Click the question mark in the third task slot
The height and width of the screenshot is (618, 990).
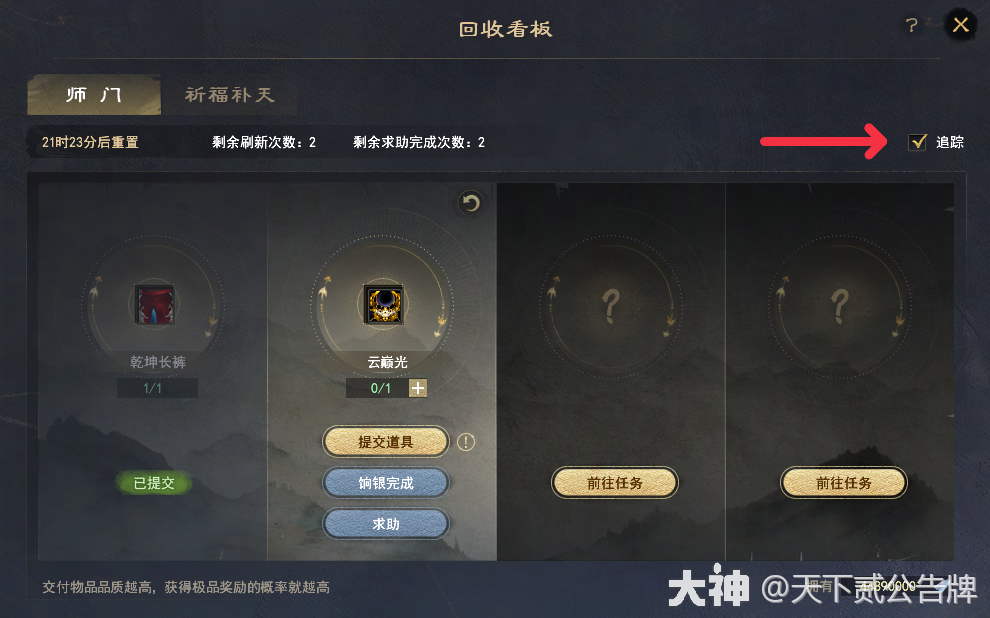[611, 306]
